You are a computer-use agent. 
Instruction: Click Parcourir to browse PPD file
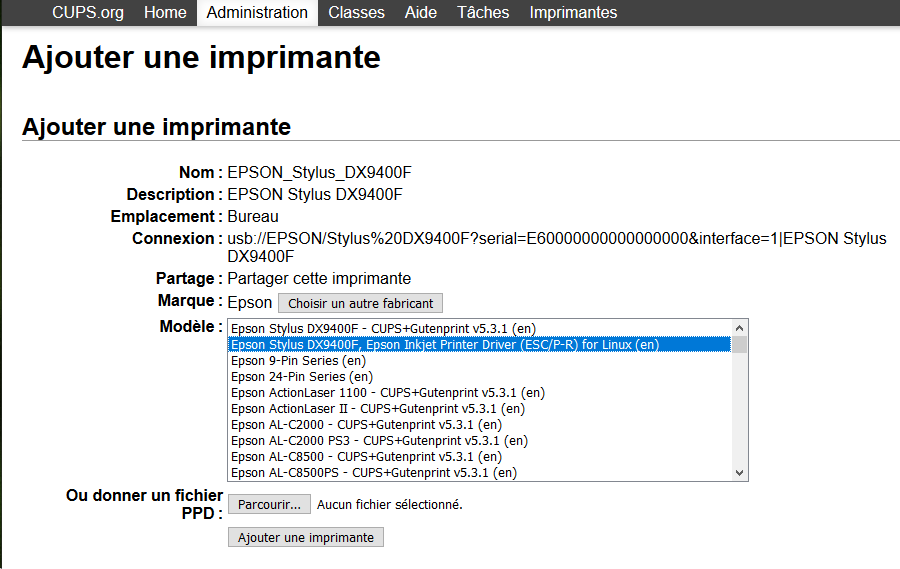[269, 504]
